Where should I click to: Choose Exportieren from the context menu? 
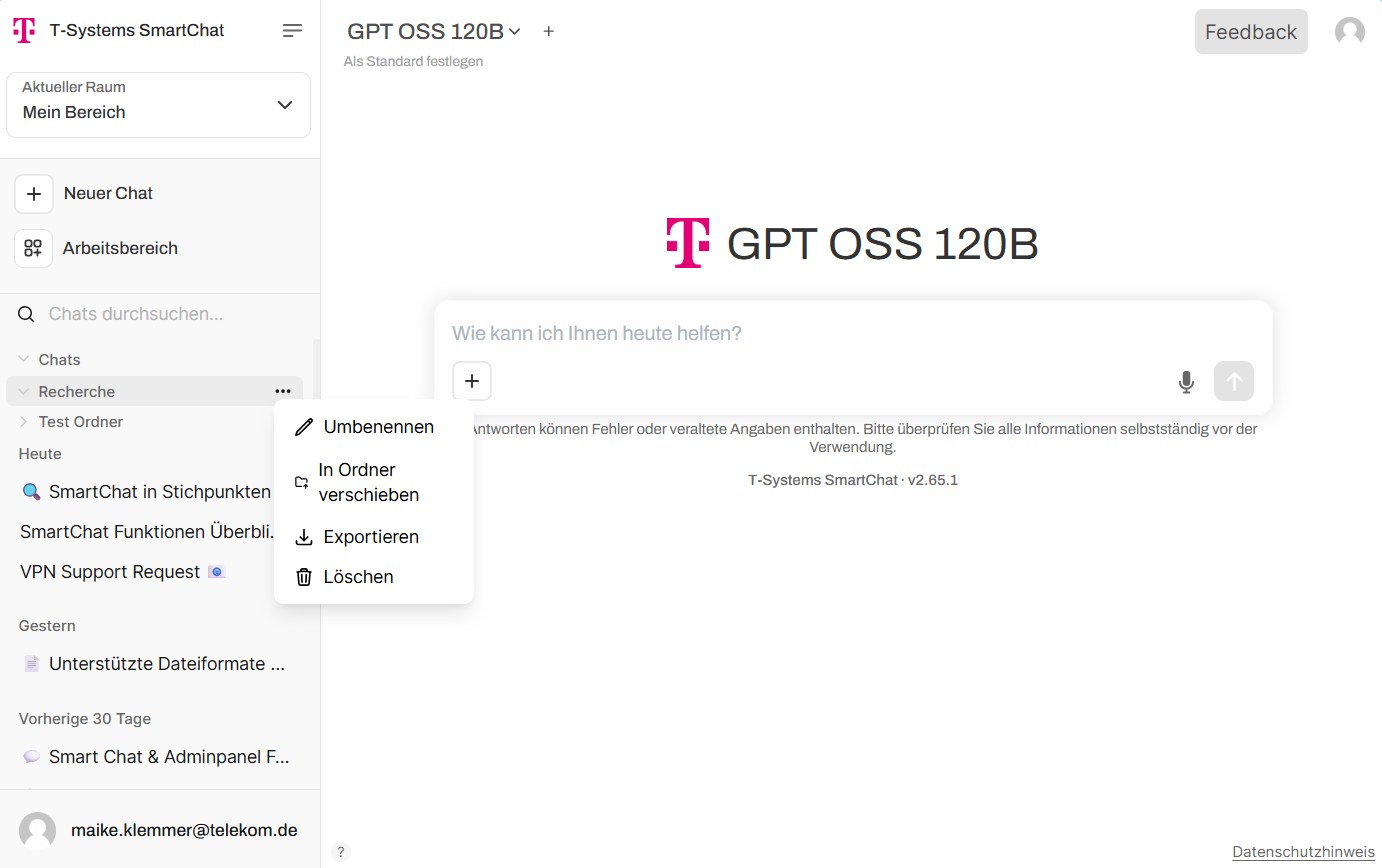(374, 537)
